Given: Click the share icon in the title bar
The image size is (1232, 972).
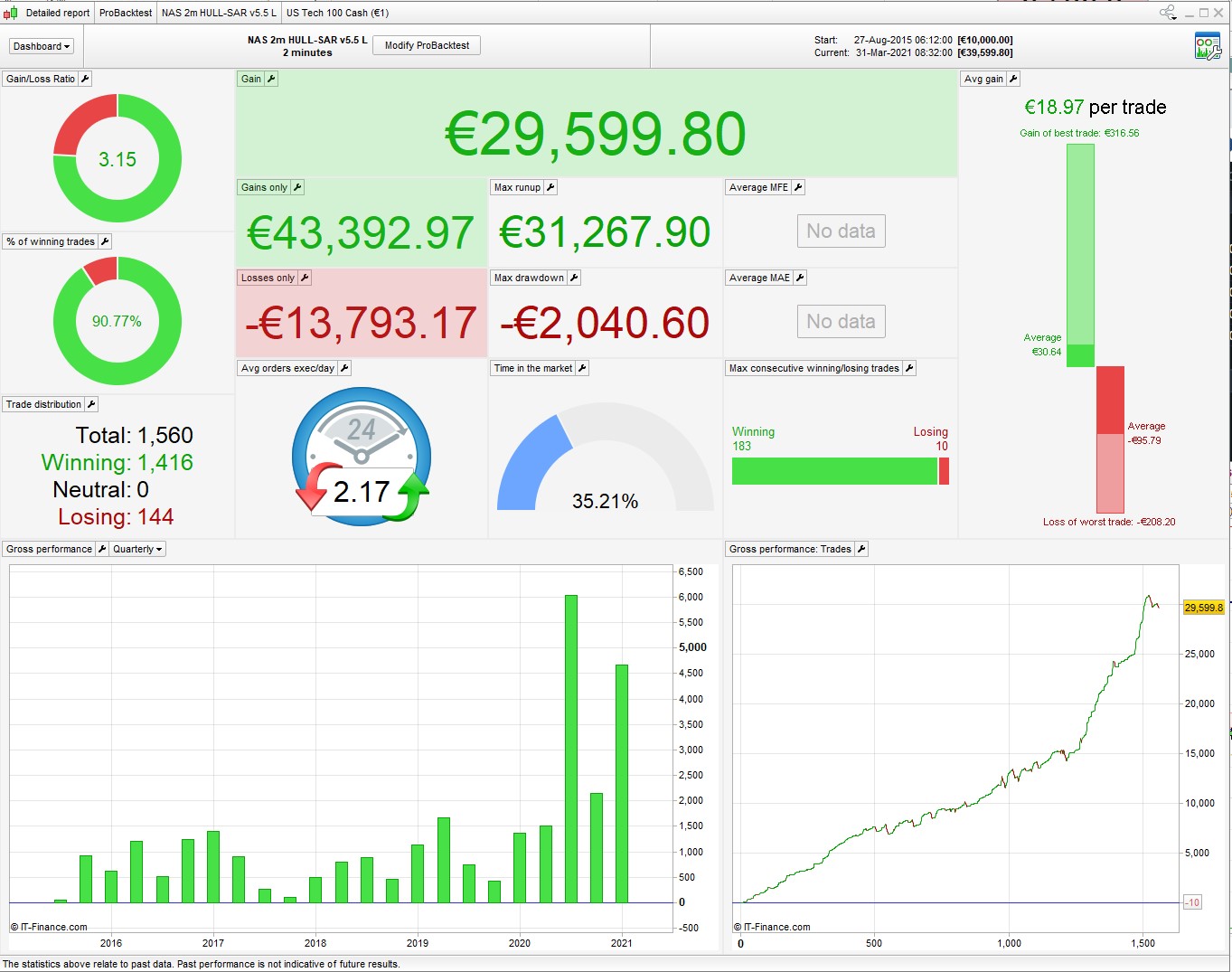Looking at the screenshot, I should 1168,13.
